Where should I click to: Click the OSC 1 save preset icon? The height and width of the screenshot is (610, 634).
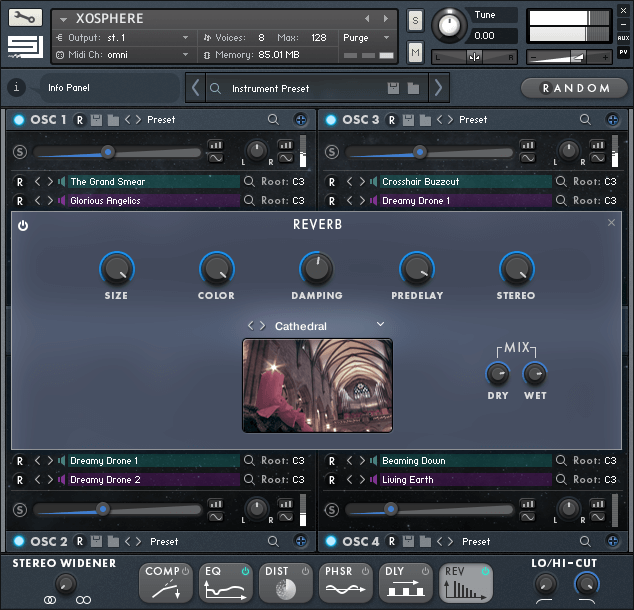coord(96,120)
